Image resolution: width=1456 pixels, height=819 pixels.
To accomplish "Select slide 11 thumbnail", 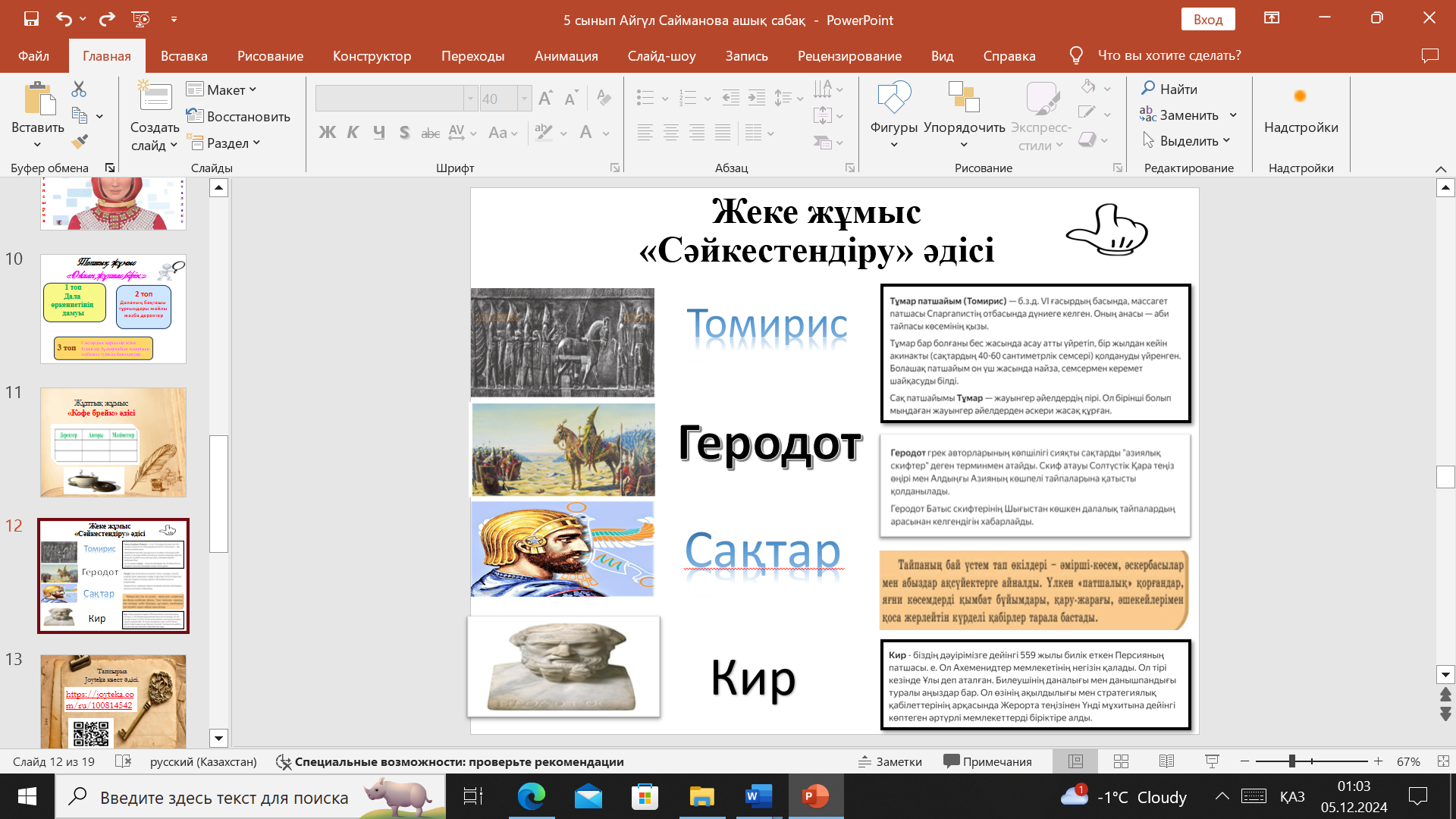I will 113,442.
